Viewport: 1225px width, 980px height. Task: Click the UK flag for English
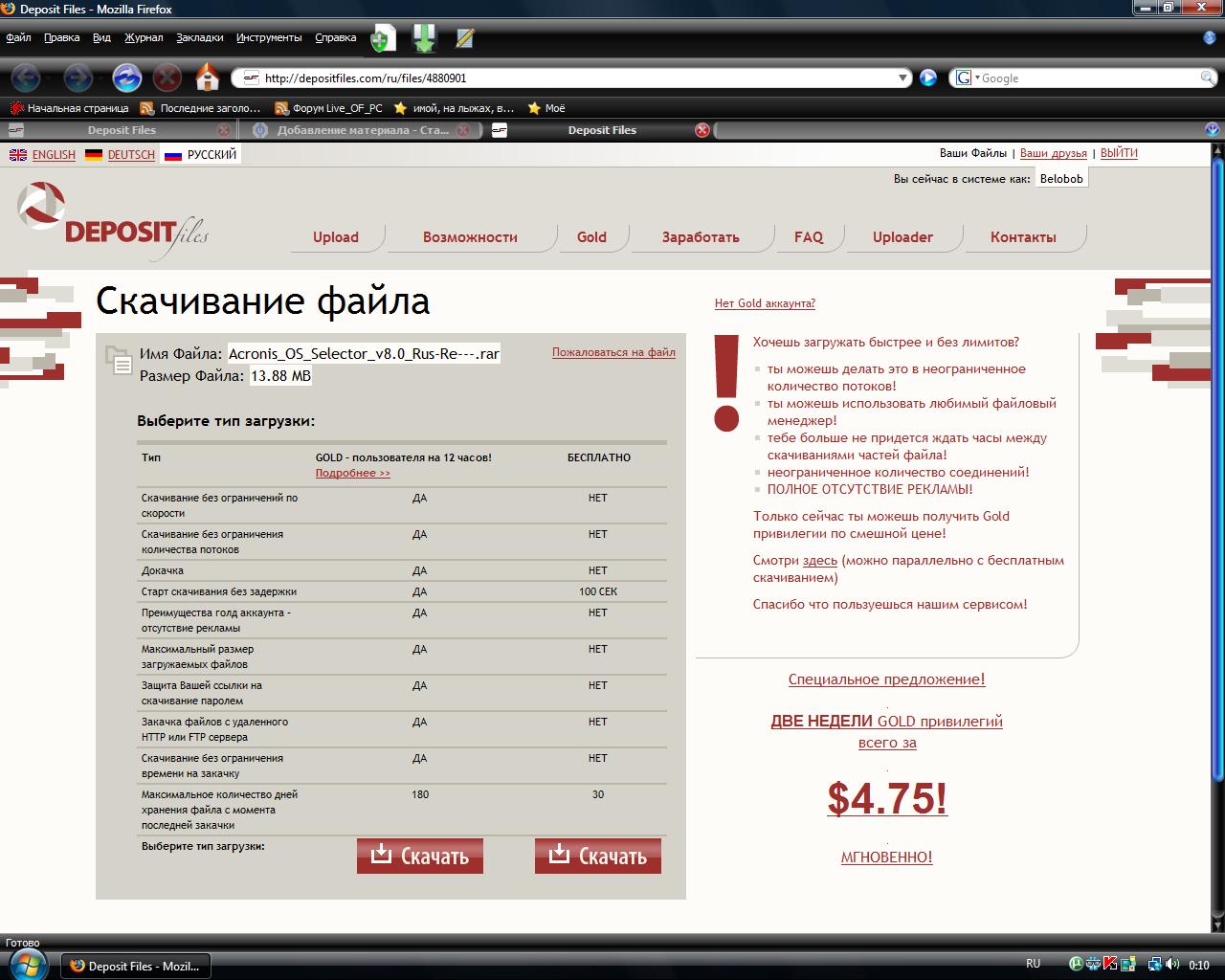18,154
